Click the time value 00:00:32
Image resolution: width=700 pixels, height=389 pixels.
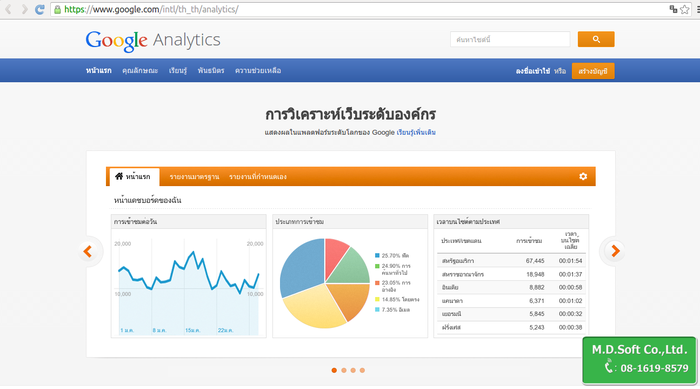(x=570, y=314)
